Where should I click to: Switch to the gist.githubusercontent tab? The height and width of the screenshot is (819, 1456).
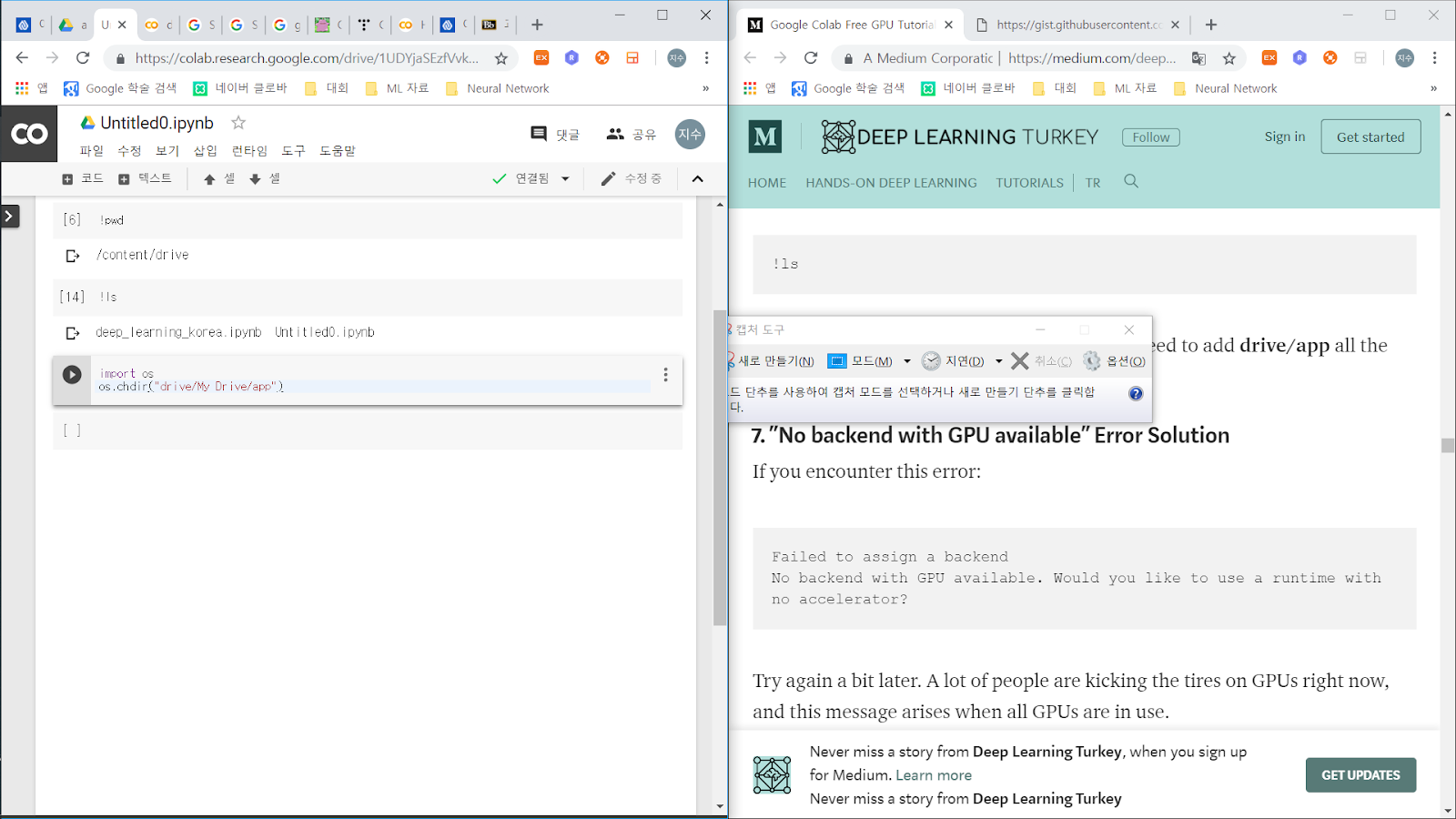(1078, 25)
